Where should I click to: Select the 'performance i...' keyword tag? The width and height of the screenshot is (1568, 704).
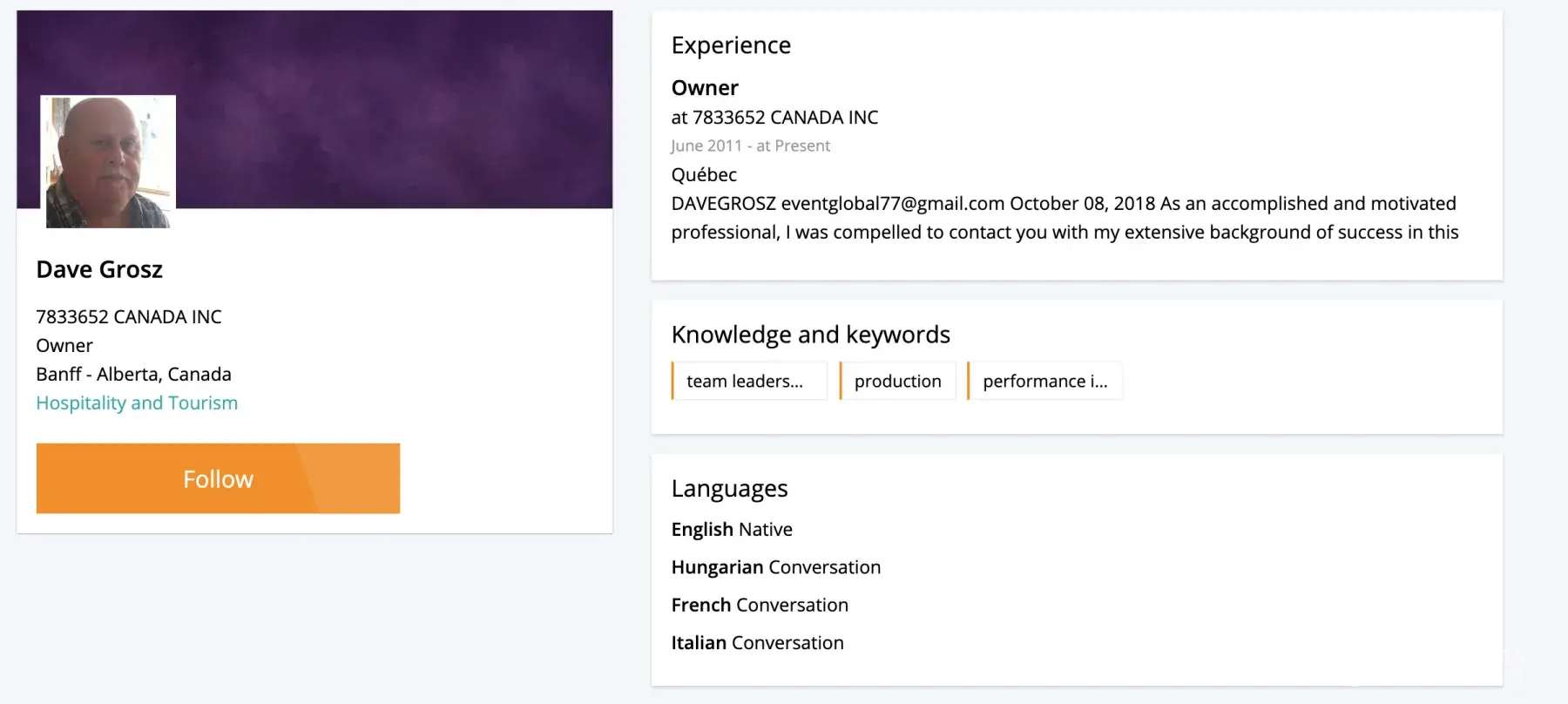[1044, 381]
